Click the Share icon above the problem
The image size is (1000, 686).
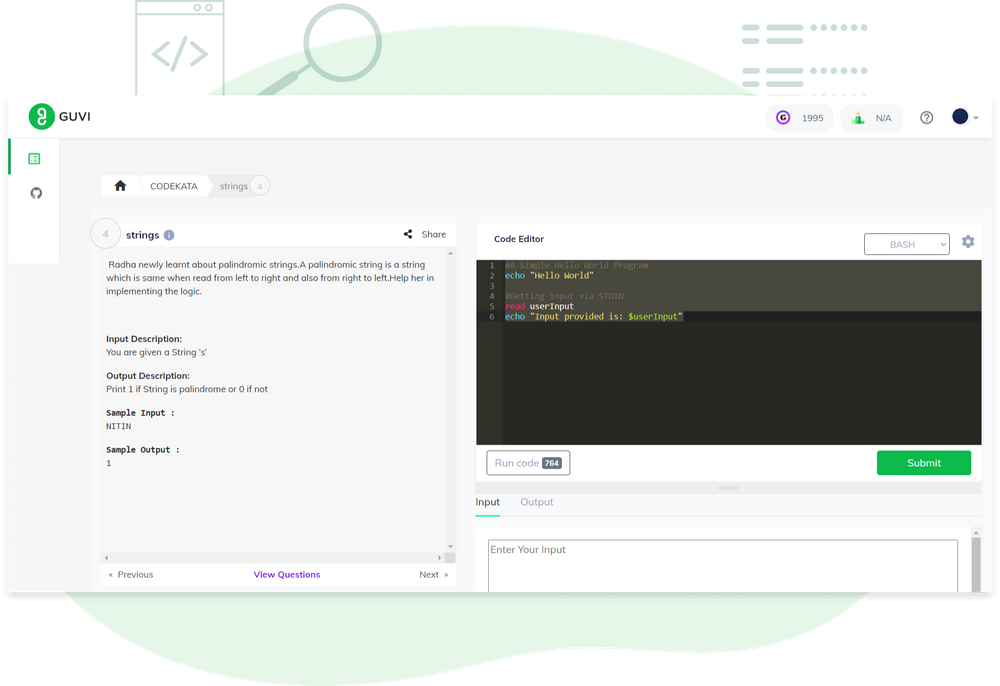[x=408, y=233]
